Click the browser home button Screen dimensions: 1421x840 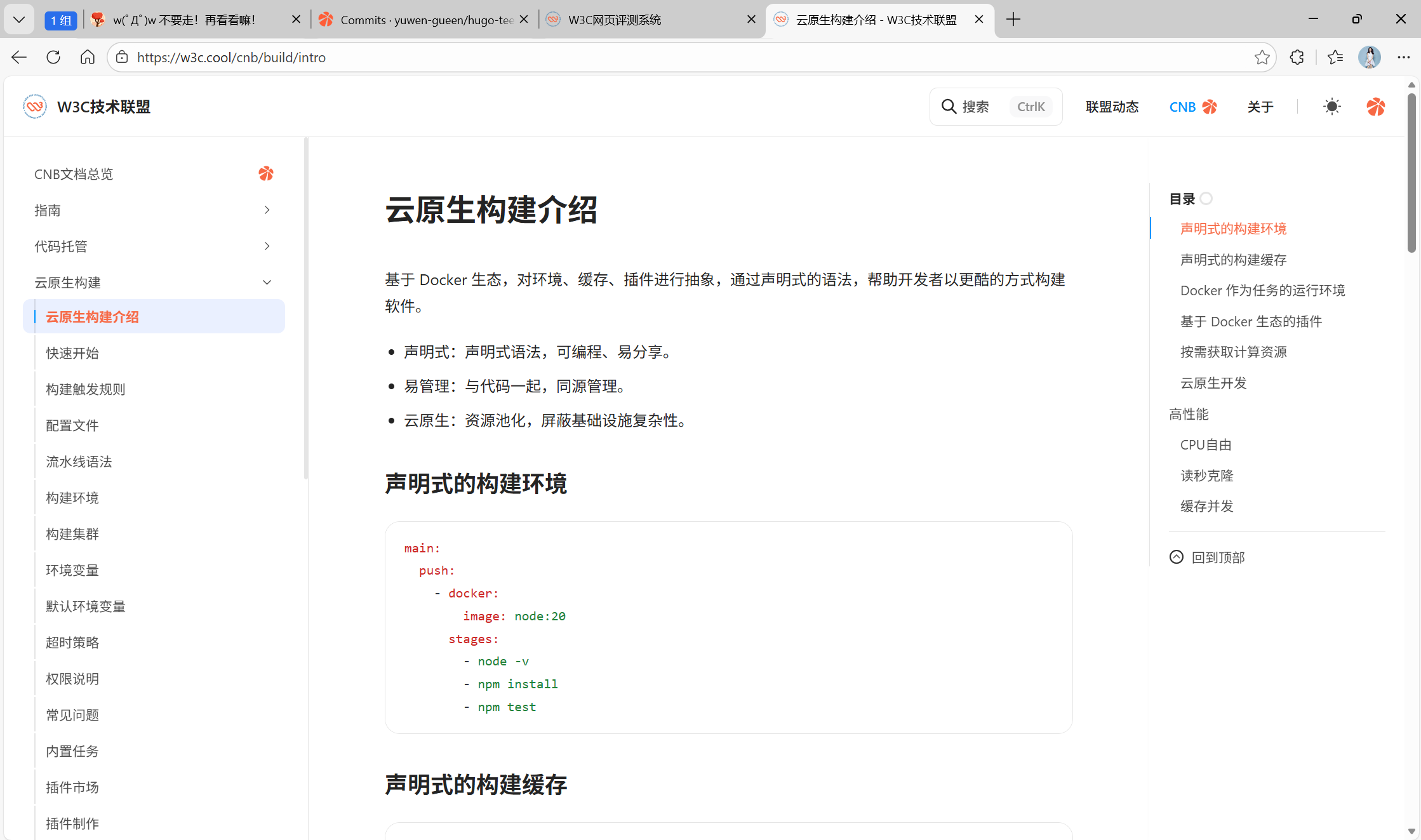click(88, 57)
